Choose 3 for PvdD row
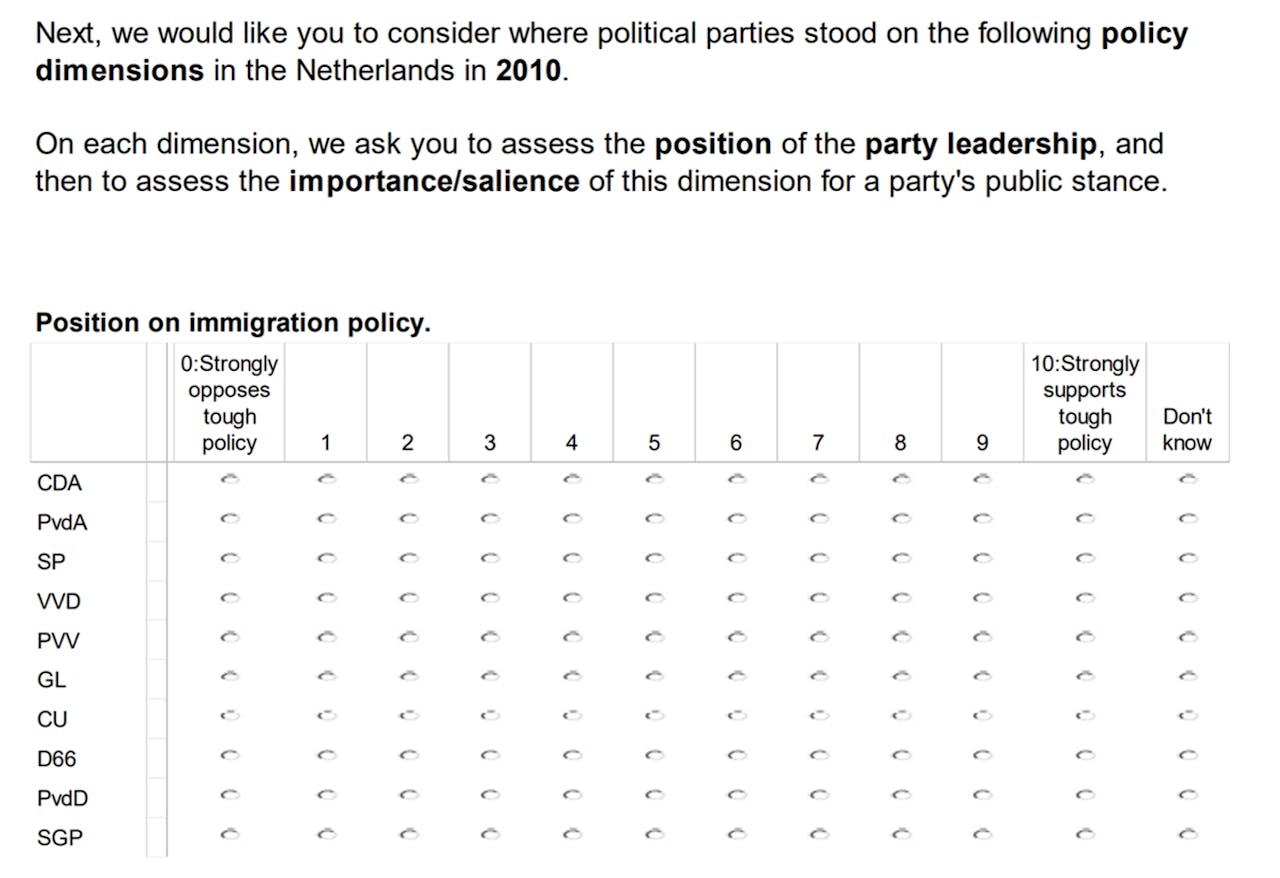 click(489, 795)
